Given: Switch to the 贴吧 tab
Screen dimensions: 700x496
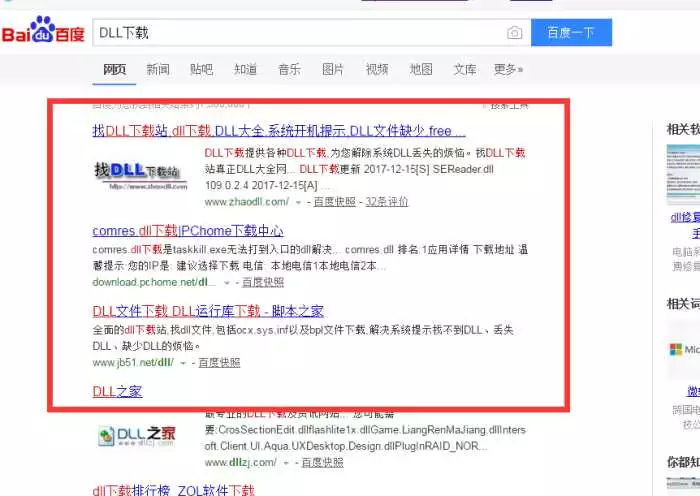Looking at the screenshot, I should point(202,69).
